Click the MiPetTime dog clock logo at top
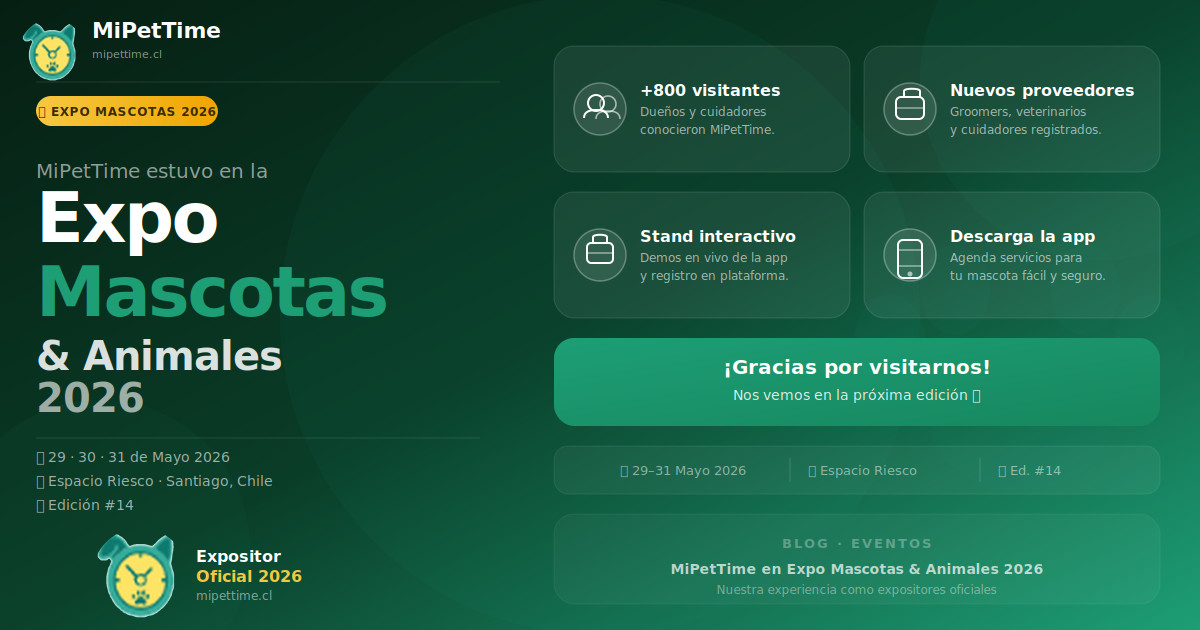1200x630 pixels. coord(50,51)
